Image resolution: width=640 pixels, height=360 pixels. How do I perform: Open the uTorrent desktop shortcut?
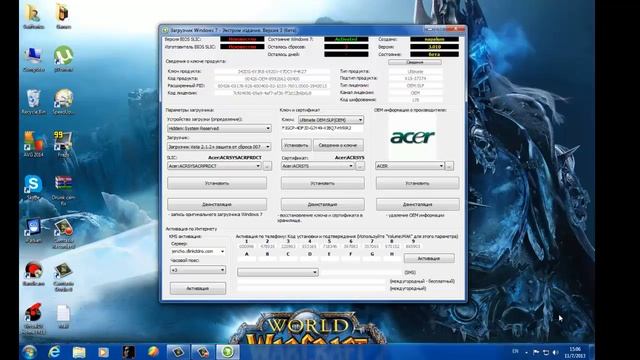(x=63, y=59)
